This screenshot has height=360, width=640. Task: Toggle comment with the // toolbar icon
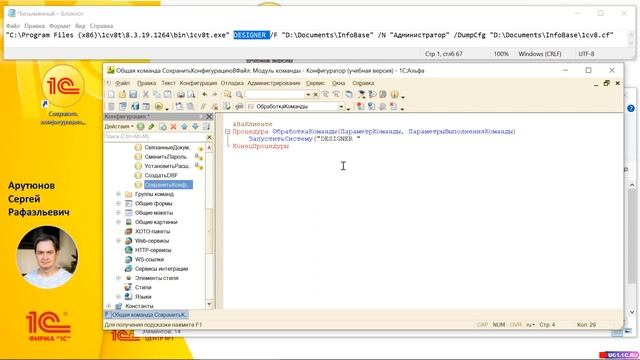click(202, 107)
